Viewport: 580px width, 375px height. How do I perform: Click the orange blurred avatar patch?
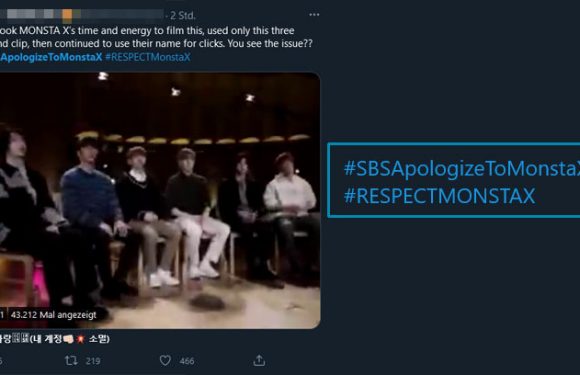click(x=67, y=16)
